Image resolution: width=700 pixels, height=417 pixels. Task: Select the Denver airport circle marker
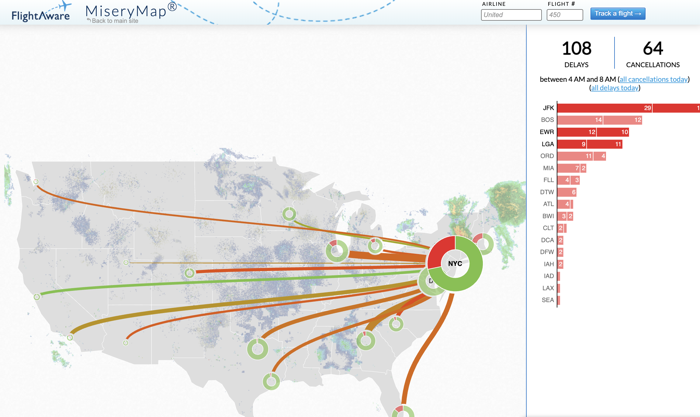click(190, 273)
